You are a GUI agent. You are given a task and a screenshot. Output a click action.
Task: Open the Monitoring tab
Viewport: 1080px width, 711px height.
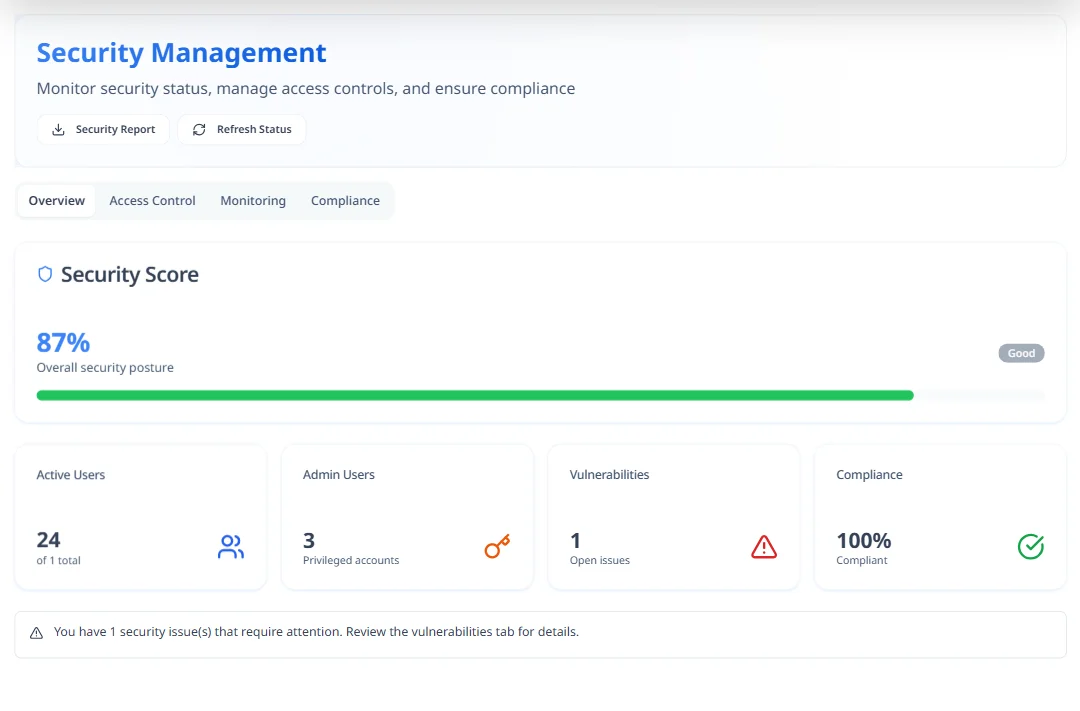pyautogui.click(x=253, y=200)
